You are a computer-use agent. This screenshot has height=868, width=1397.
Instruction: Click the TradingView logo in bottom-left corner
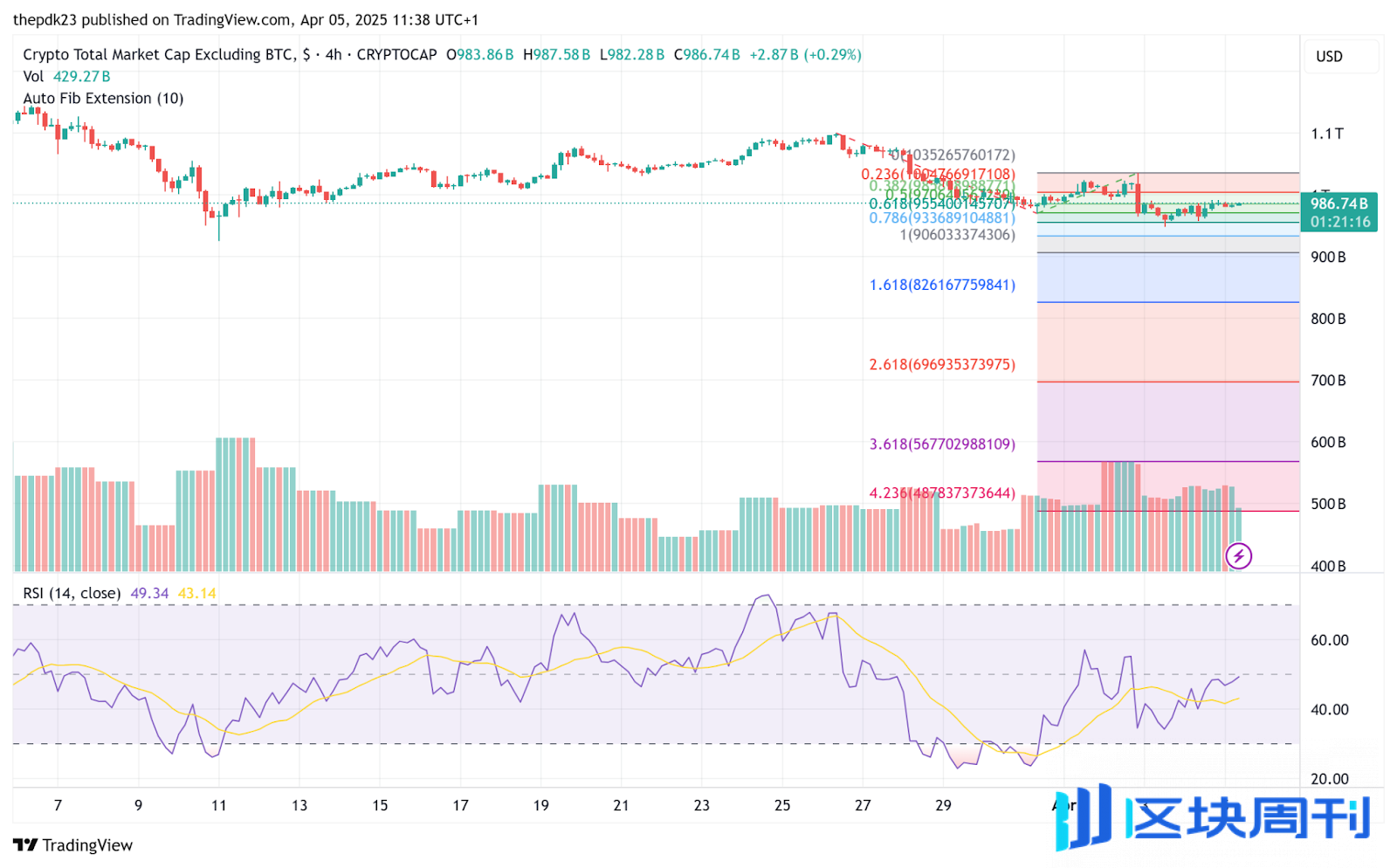tap(70, 844)
